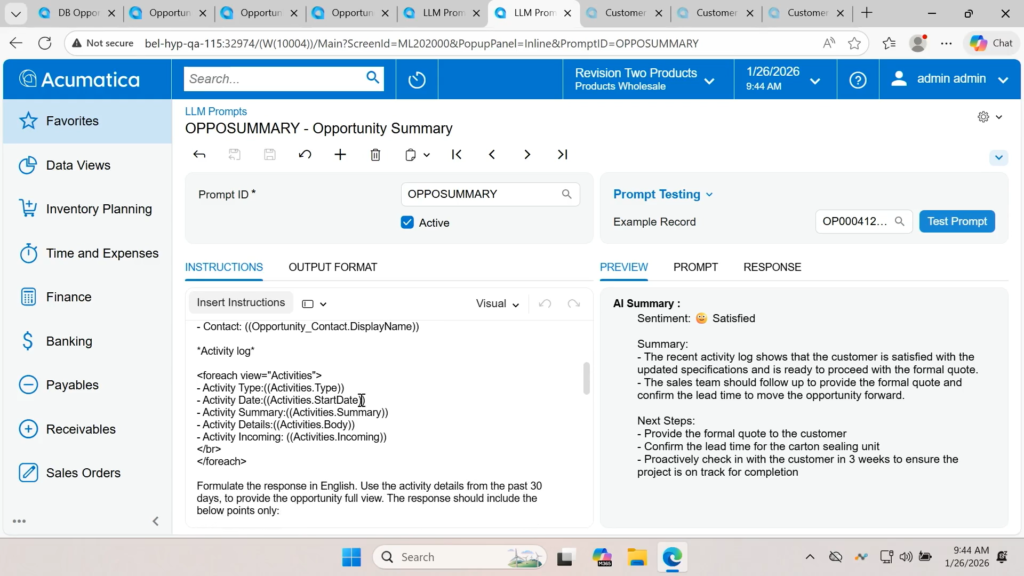Switch to the OUTPUT FORMAT tab
The height and width of the screenshot is (576, 1024).
pyautogui.click(x=333, y=267)
